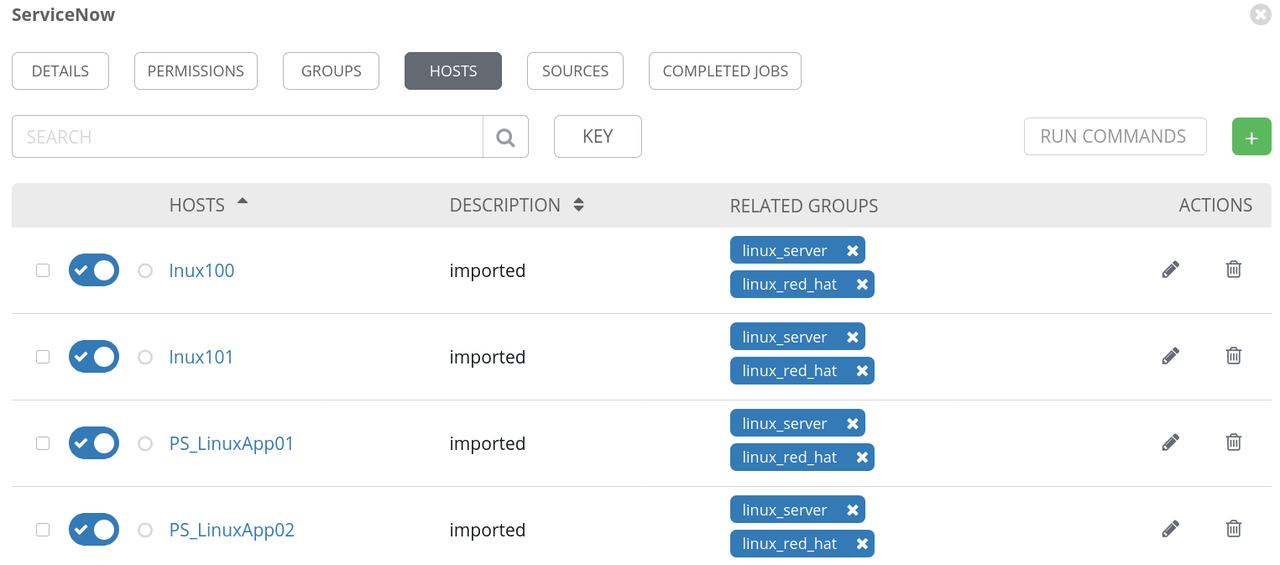1280x565 pixels.
Task: Open the PS_LinuxApp02 host link
Action: (x=232, y=530)
